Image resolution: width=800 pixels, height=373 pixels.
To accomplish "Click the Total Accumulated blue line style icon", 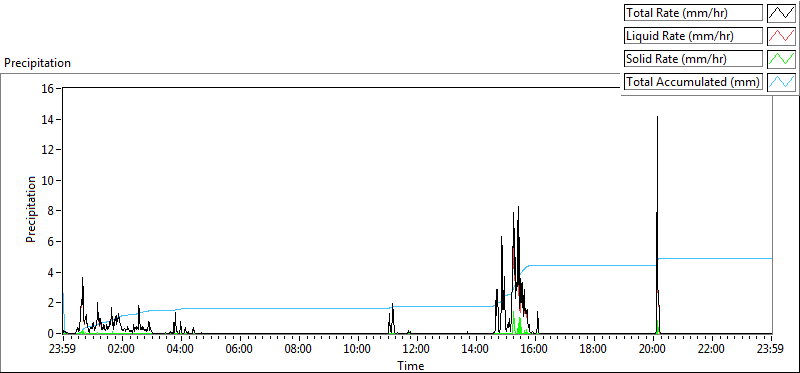I will 781,81.
